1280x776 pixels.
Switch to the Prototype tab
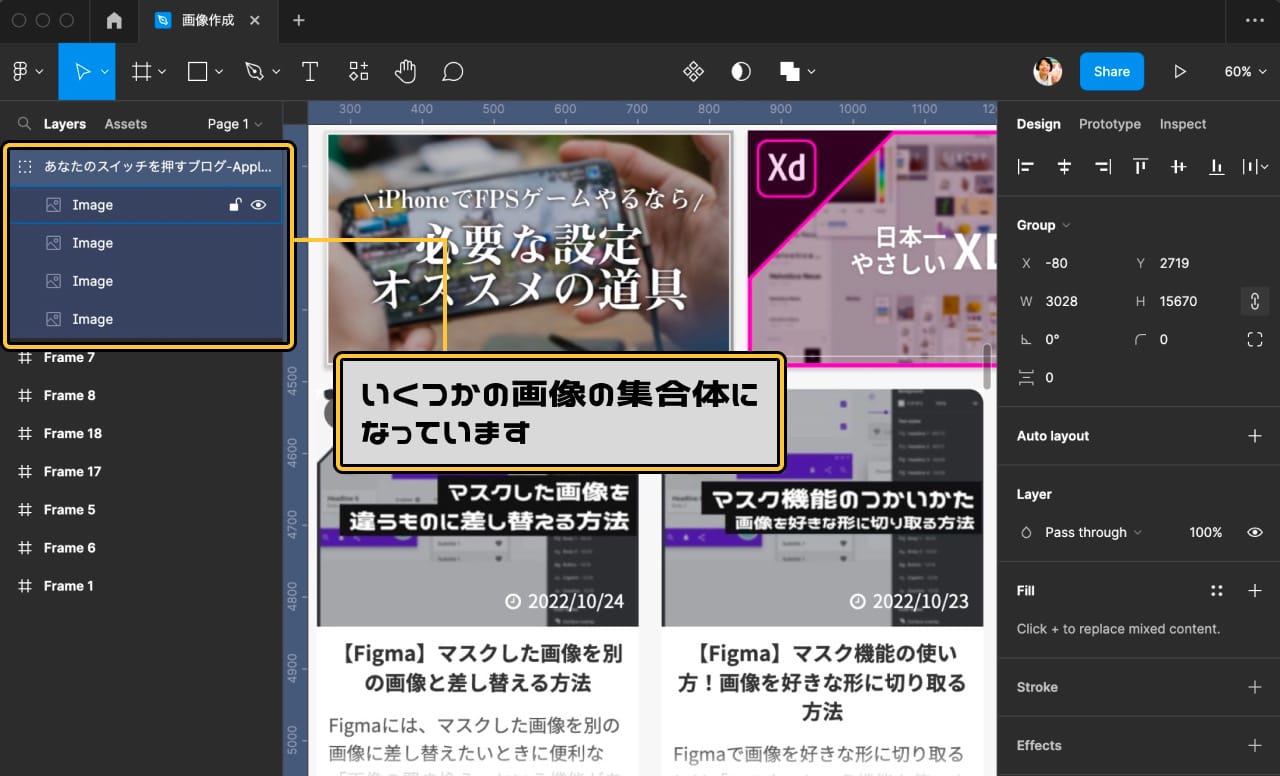tap(1109, 124)
